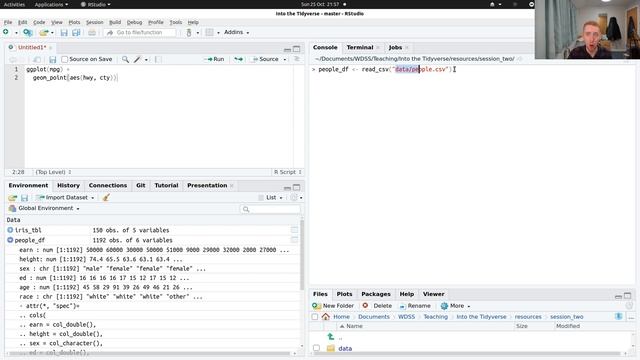
Task: Click the New File plus icon
Action: 6,32
